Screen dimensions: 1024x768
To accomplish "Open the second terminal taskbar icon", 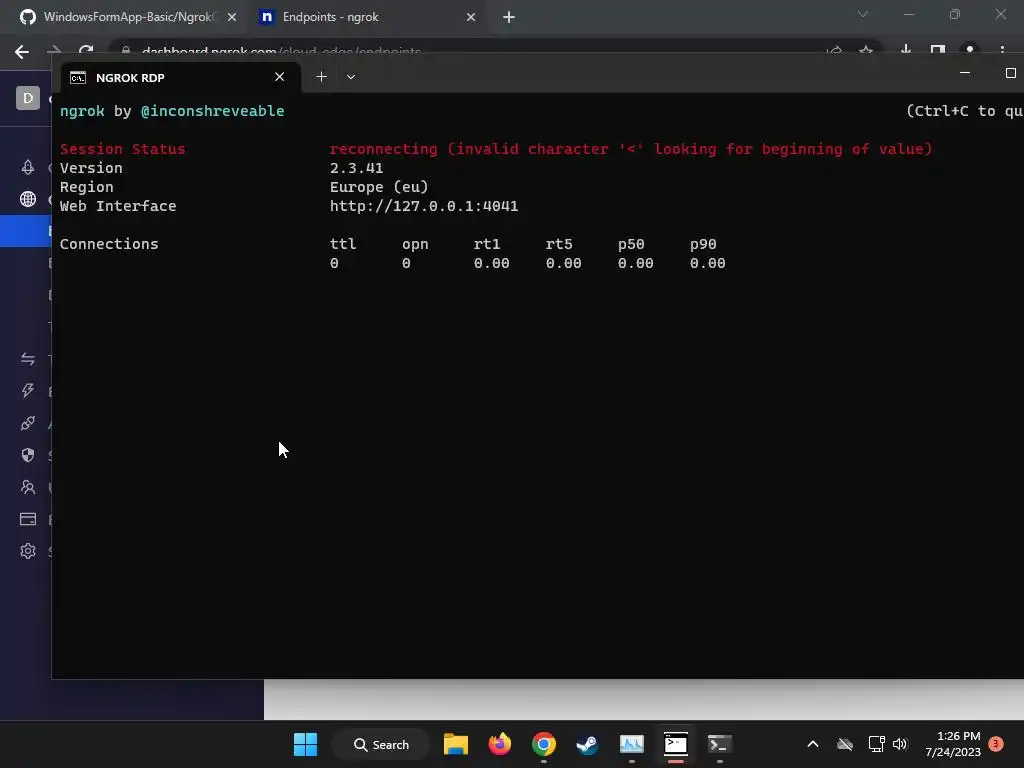I will [720, 744].
